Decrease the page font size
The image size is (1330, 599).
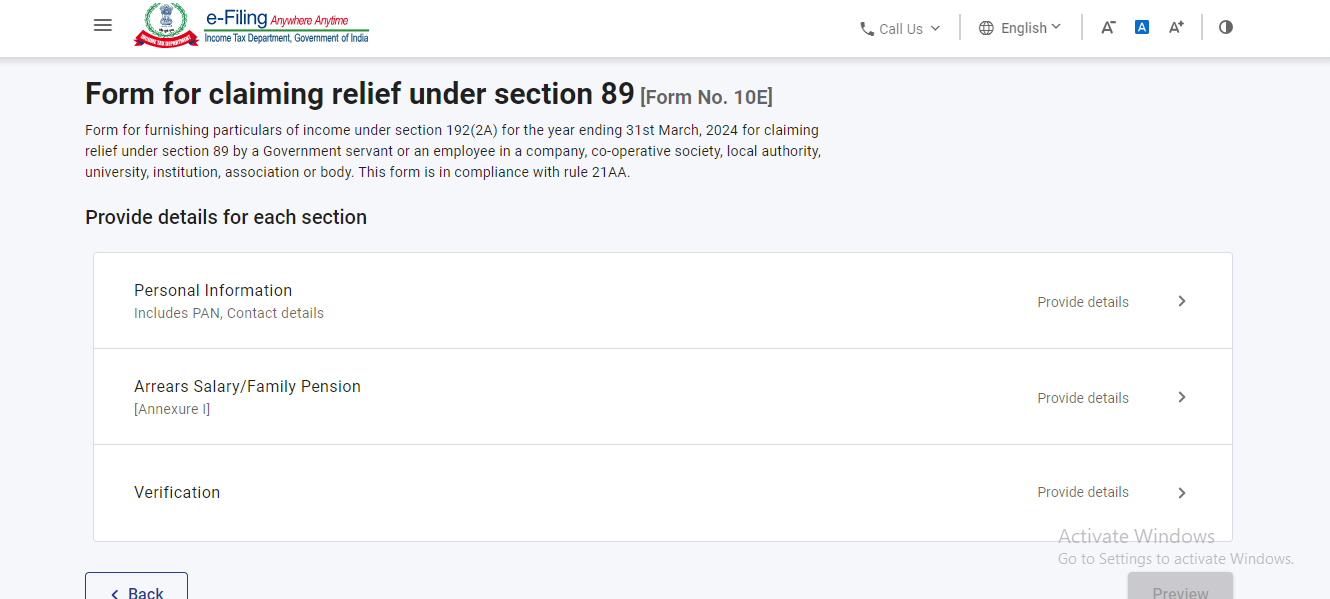[1108, 28]
